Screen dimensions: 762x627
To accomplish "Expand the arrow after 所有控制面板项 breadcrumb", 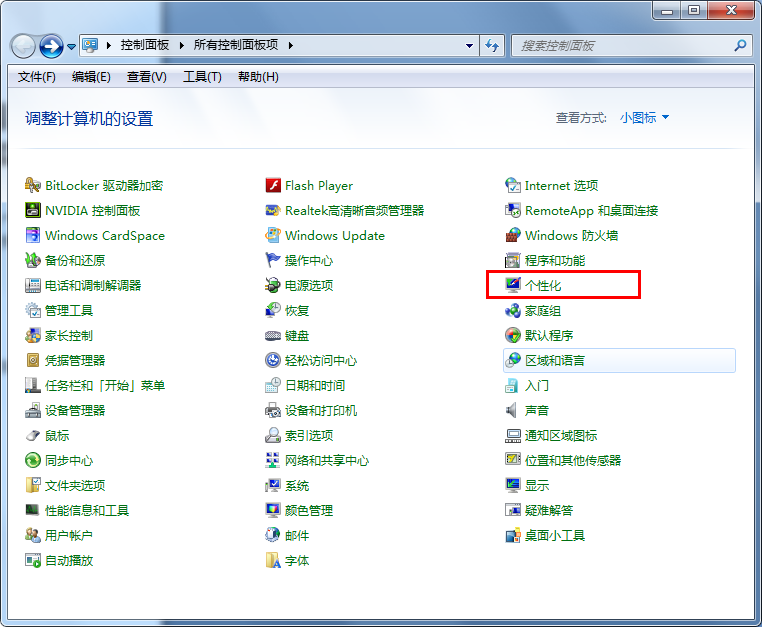I will click(291, 45).
